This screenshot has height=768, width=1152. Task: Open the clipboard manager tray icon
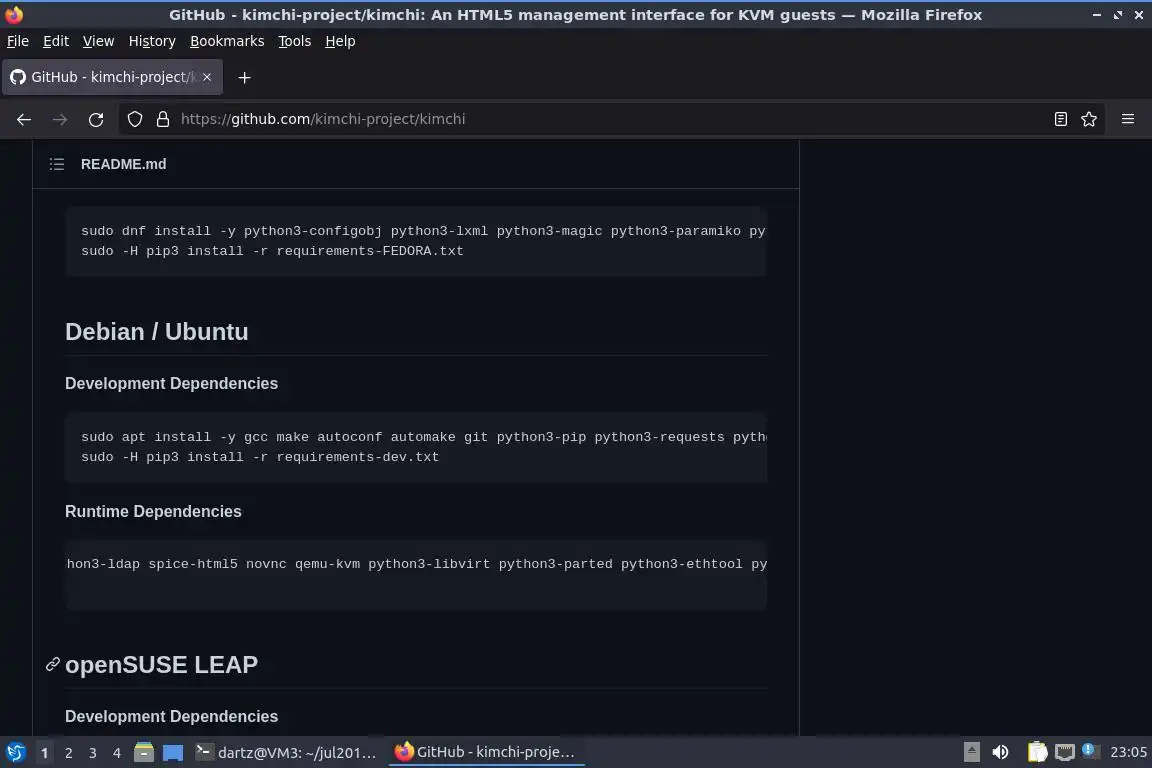point(1037,752)
